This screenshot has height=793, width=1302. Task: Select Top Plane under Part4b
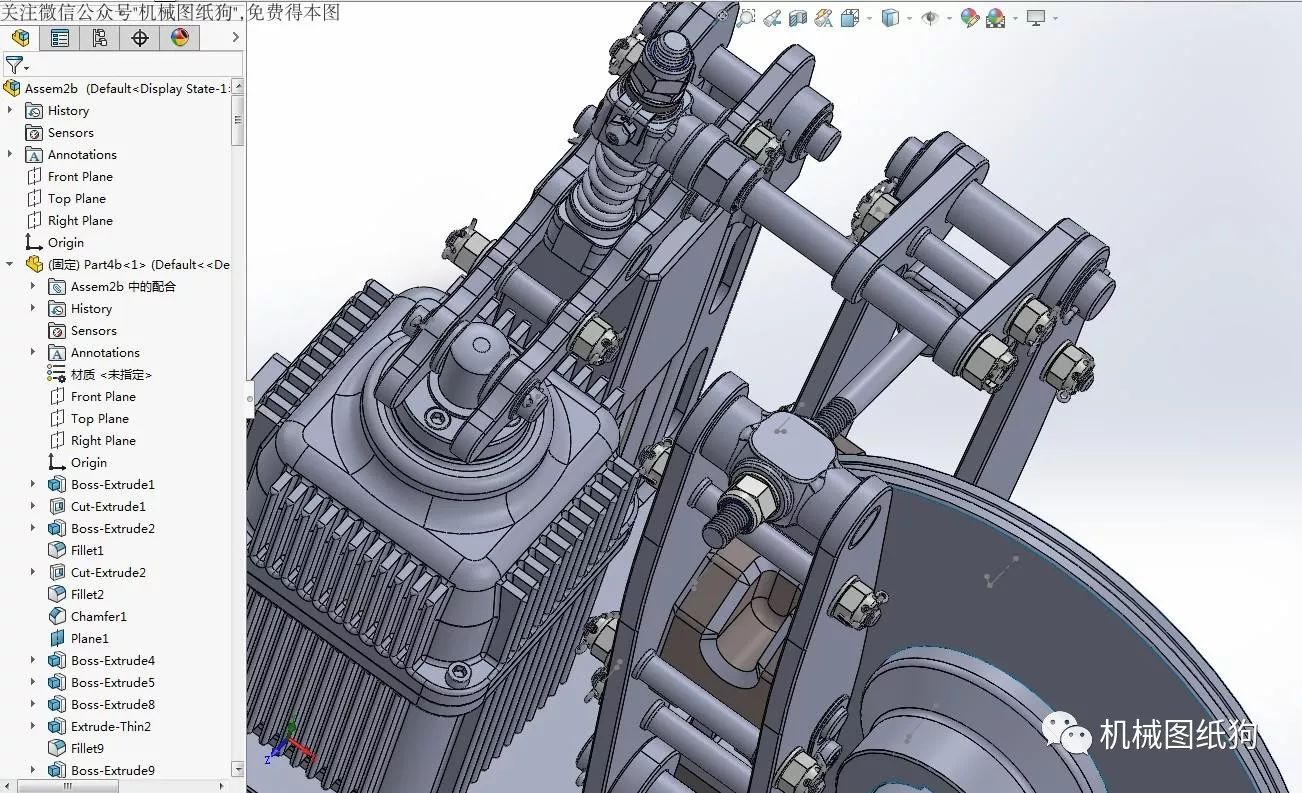[89, 418]
